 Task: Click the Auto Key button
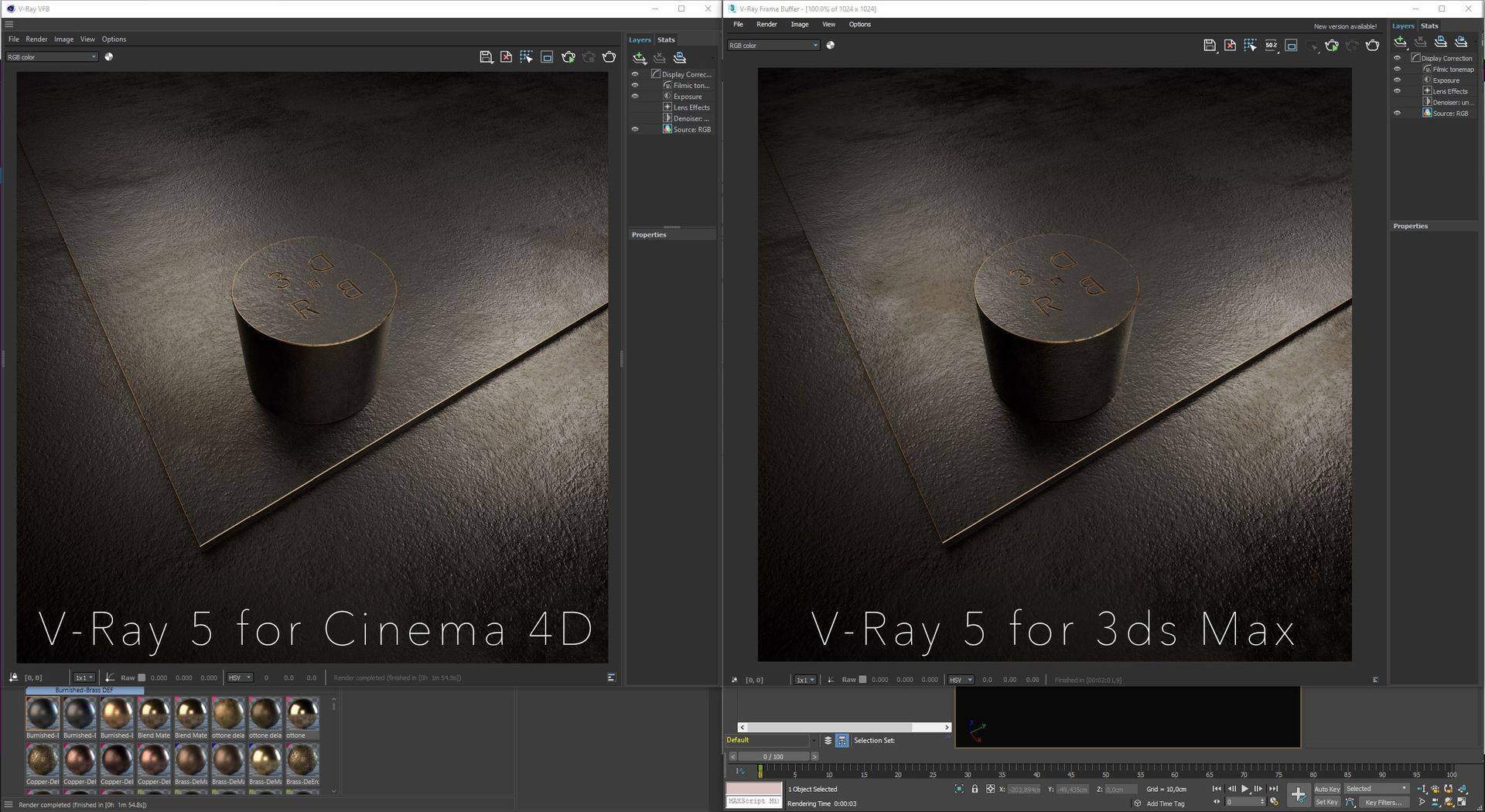tap(1326, 789)
